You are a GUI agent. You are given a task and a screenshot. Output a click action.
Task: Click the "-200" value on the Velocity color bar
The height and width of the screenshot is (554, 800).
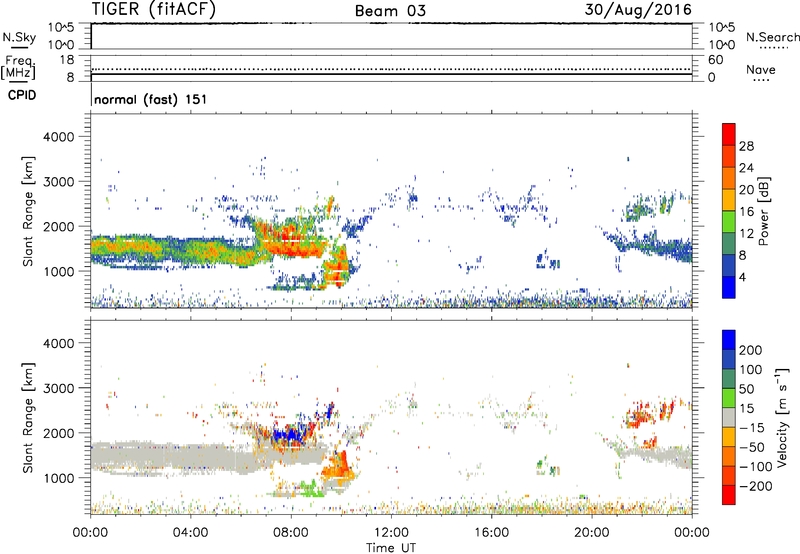coord(755,486)
